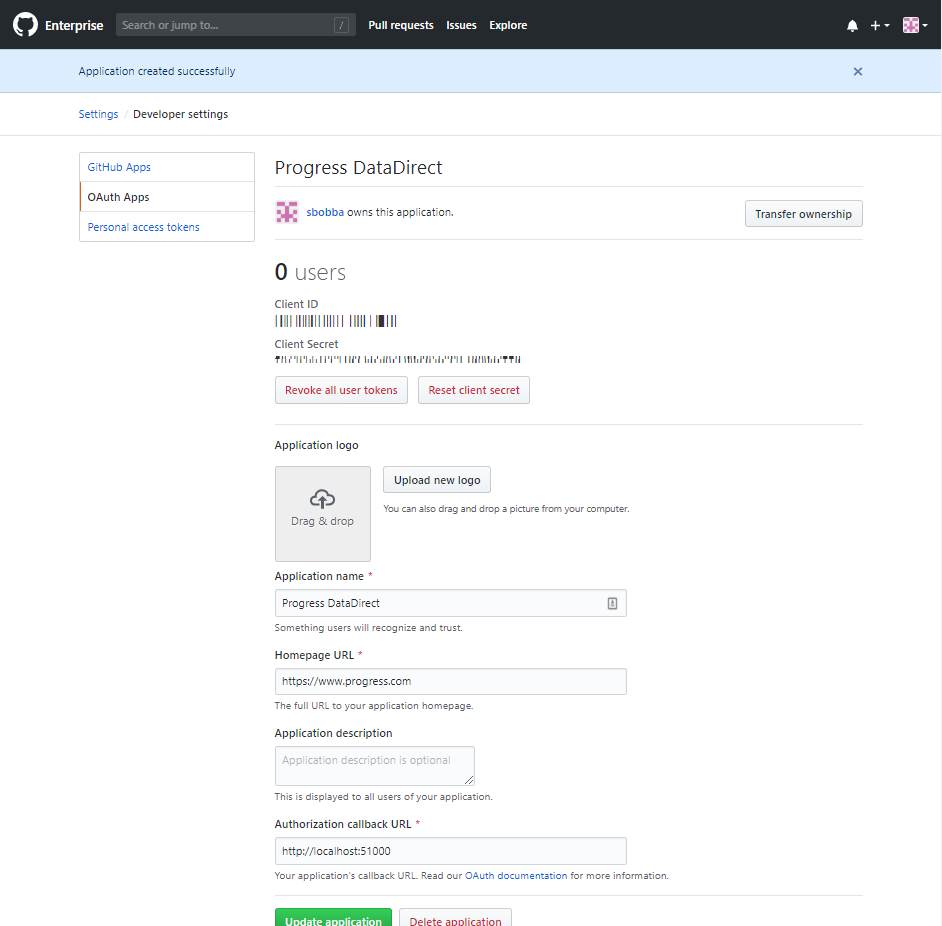Image resolution: width=942 pixels, height=926 pixels.
Task: Open Explore in top navigation
Action: tap(508, 25)
